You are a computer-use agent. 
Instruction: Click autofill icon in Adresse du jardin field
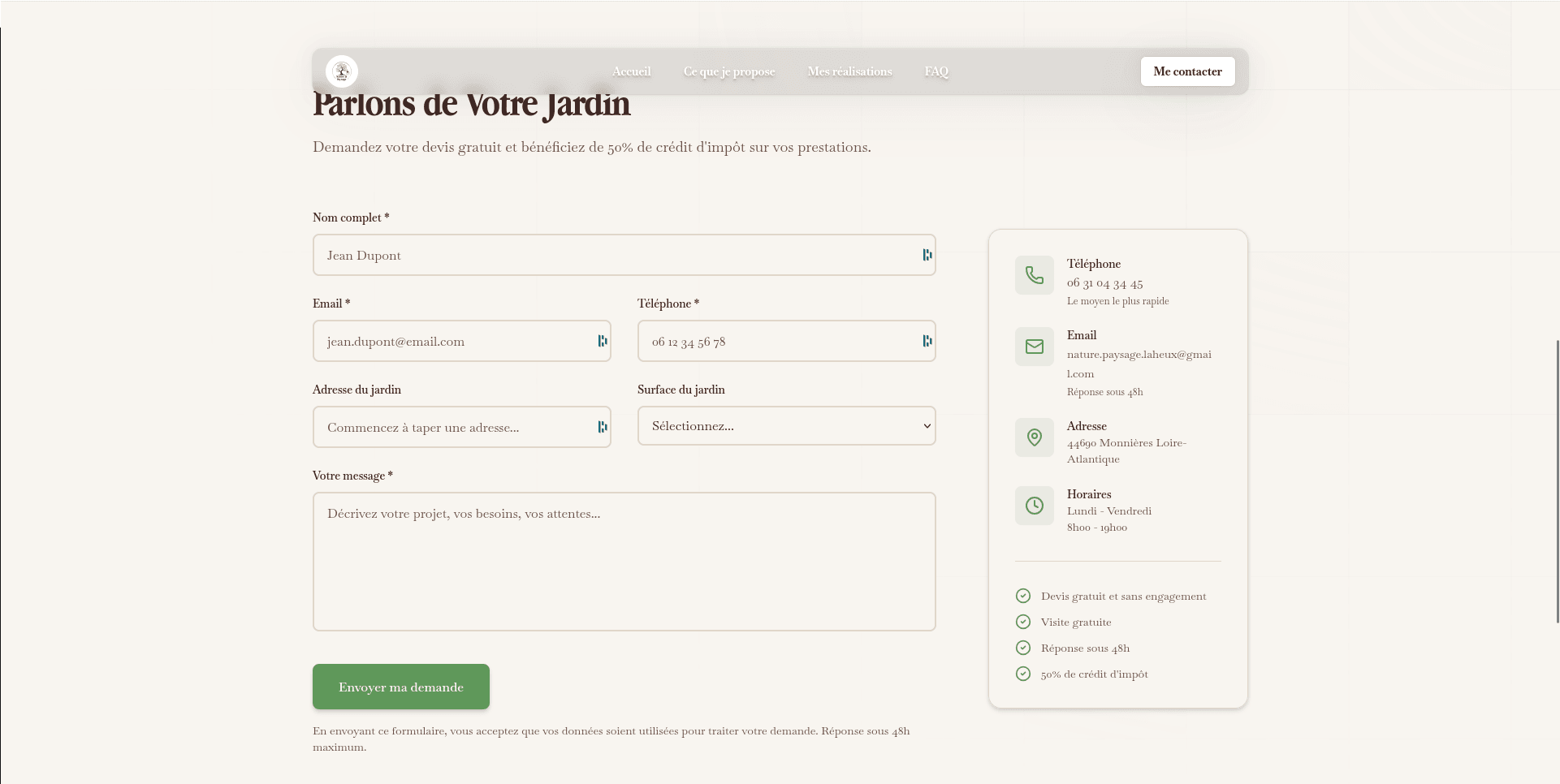(x=602, y=427)
